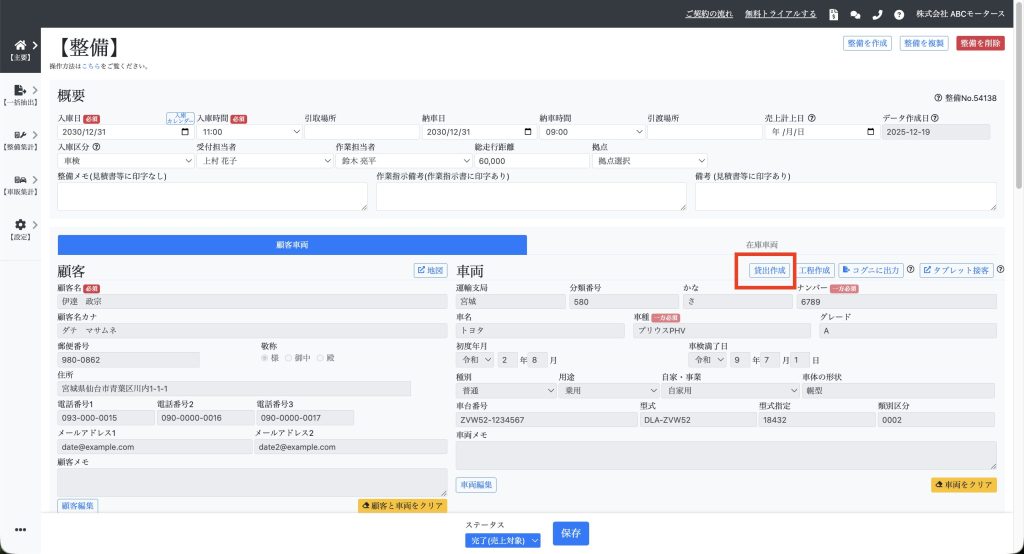Select the 御中 honorific radio button
1024x554 pixels.
click(289, 358)
